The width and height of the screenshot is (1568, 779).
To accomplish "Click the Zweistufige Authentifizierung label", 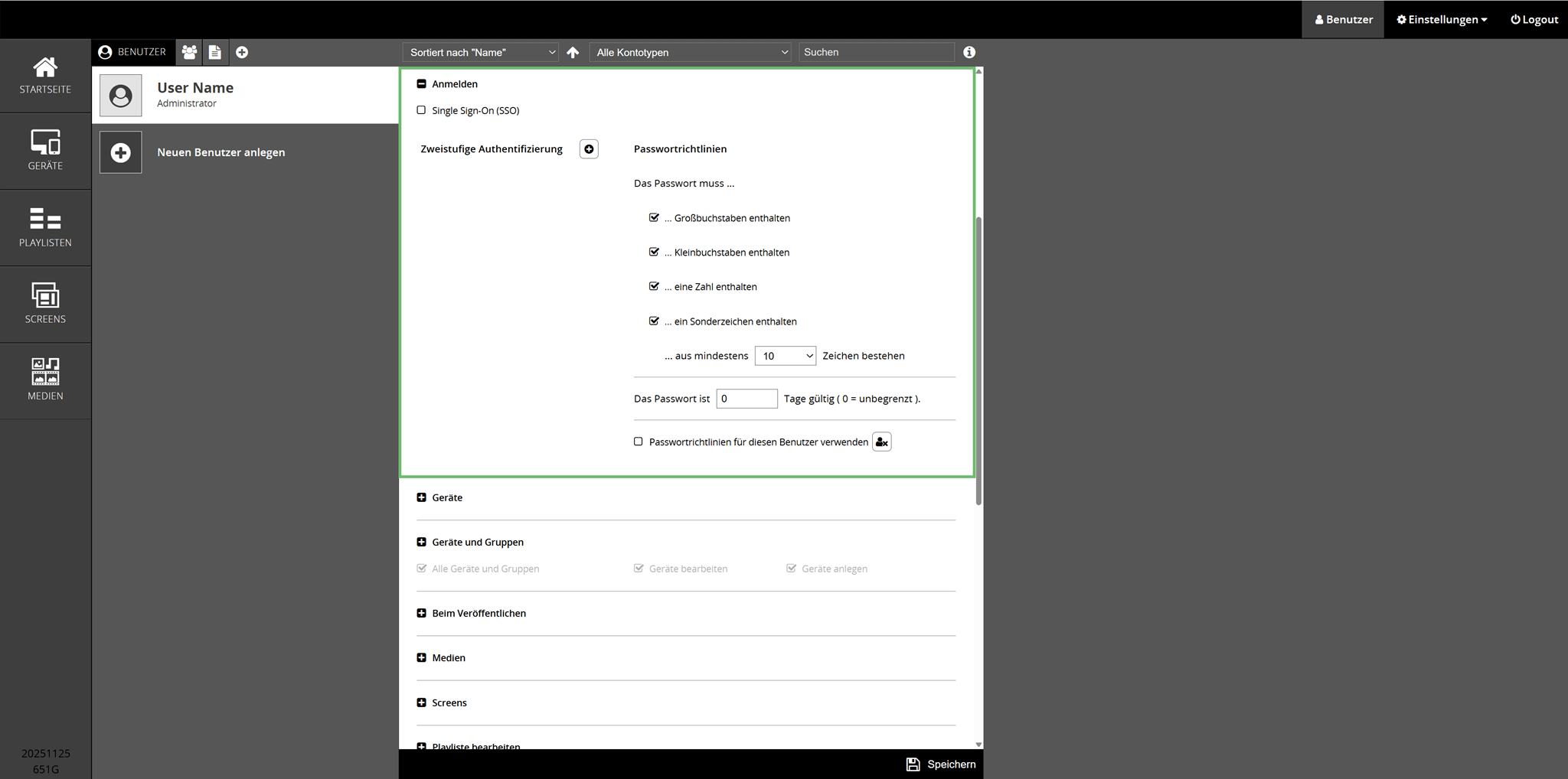I will pyautogui.click(x=492, y=149).
